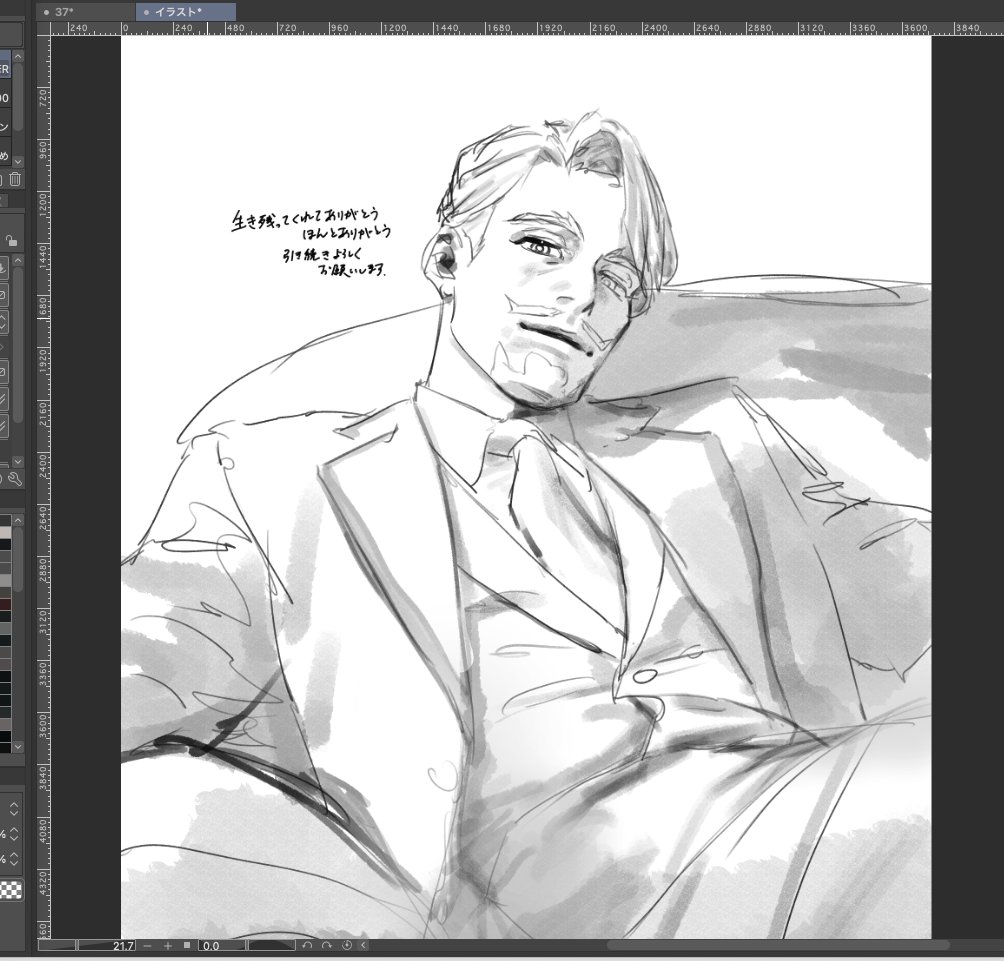Click the zoom out minus button

coord(148,946)
